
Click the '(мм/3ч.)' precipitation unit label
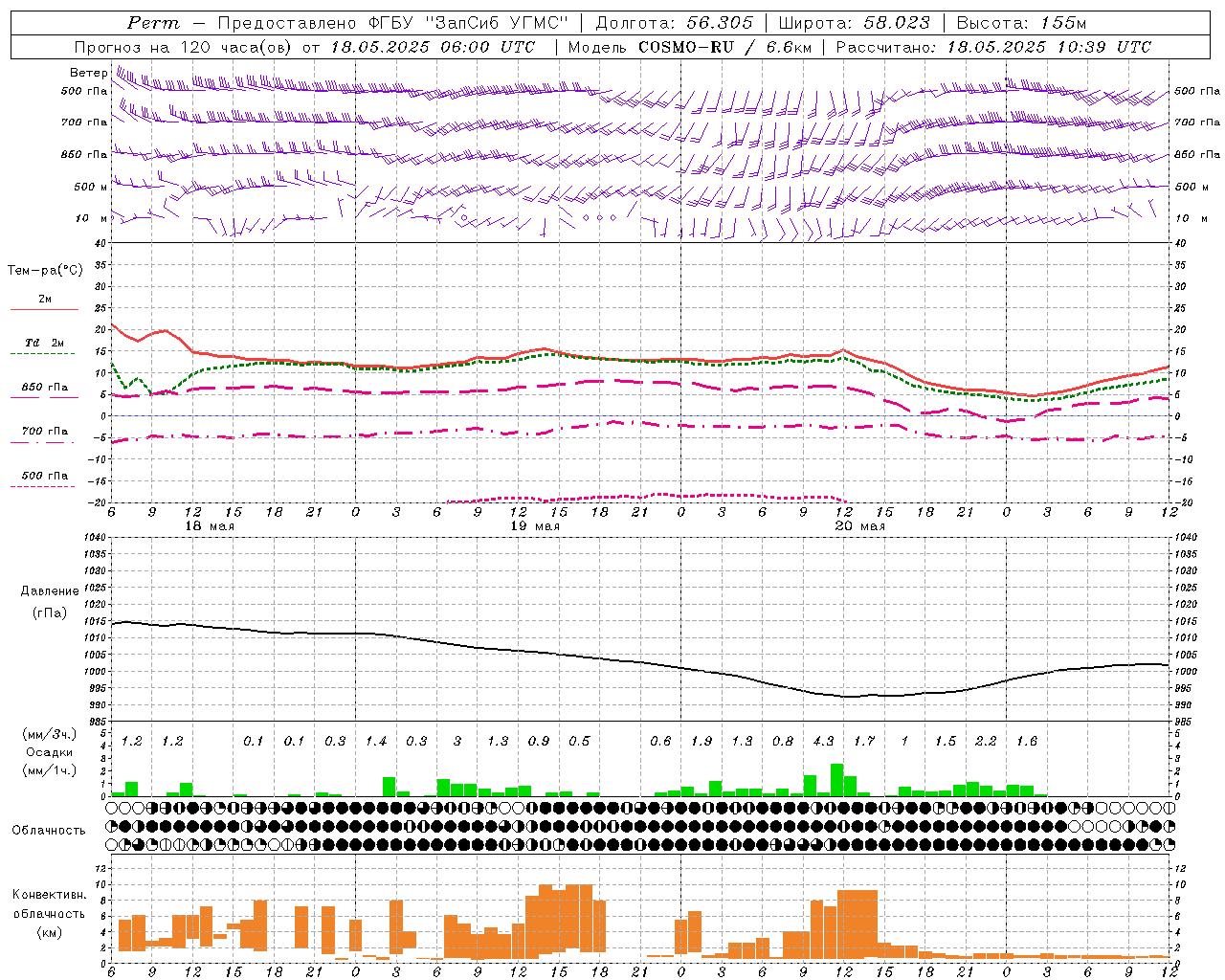click(x=52, y=734)
